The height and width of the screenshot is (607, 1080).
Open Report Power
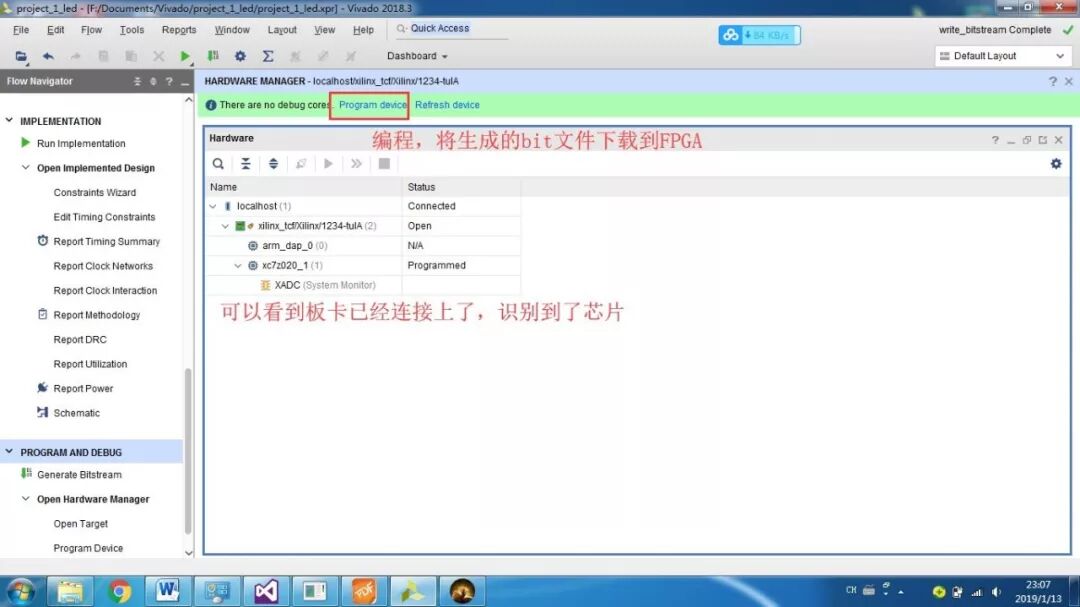[x=83, y=389]
